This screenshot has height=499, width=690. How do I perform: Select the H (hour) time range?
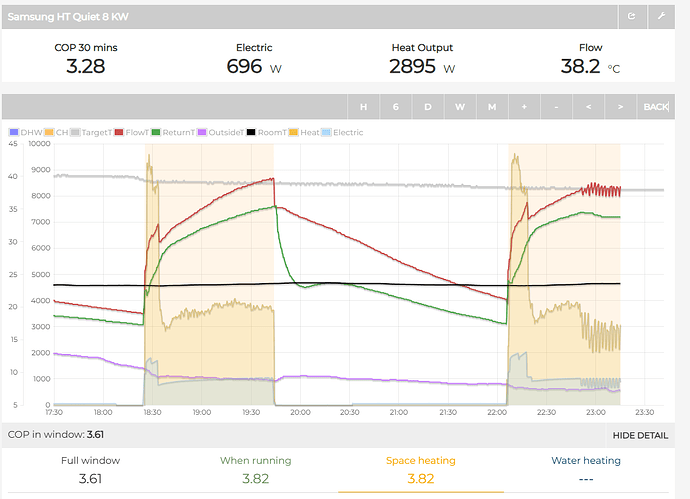(363, 107)
